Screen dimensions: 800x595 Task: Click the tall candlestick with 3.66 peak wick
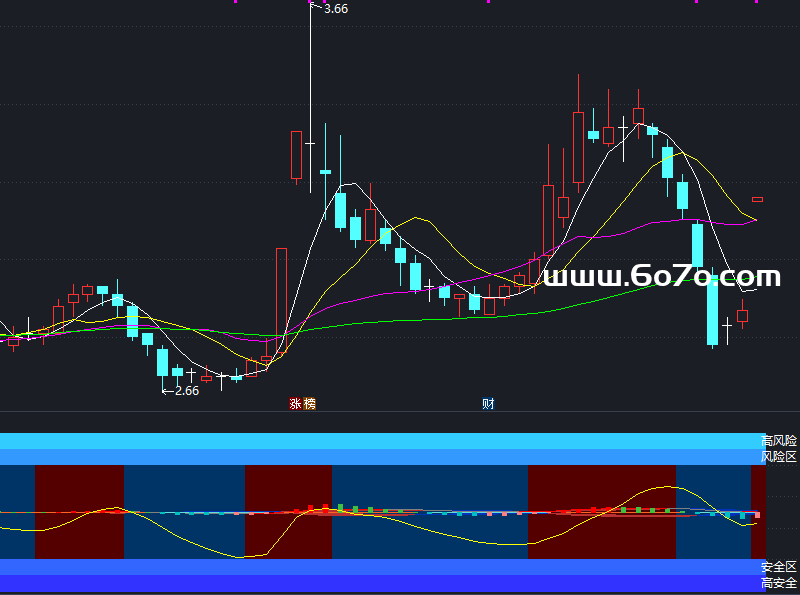coord(310,143)
